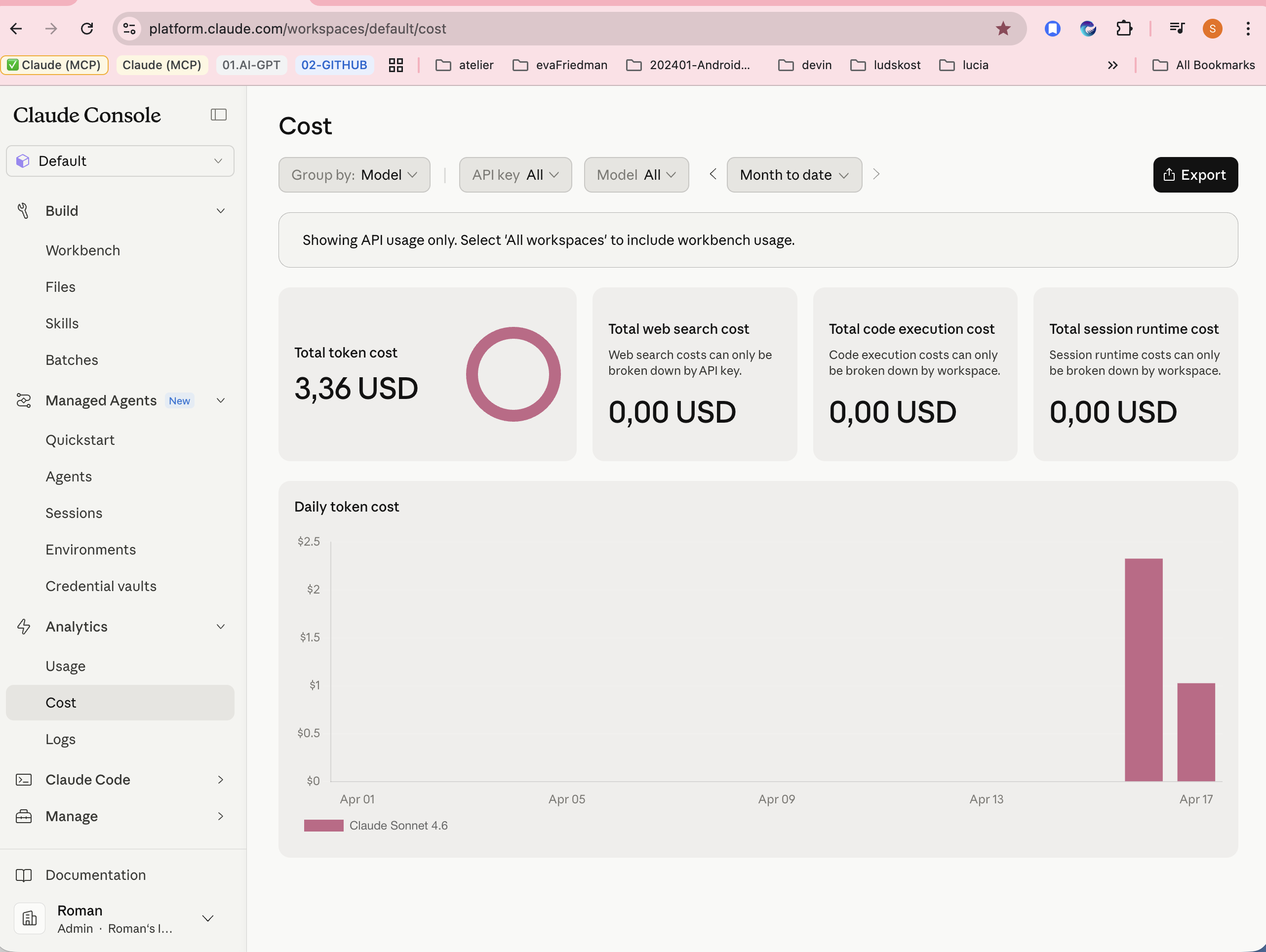Open the evaFriedman bookmark folder
This screenshot has height=952, width=1266.
pos(560,65)
